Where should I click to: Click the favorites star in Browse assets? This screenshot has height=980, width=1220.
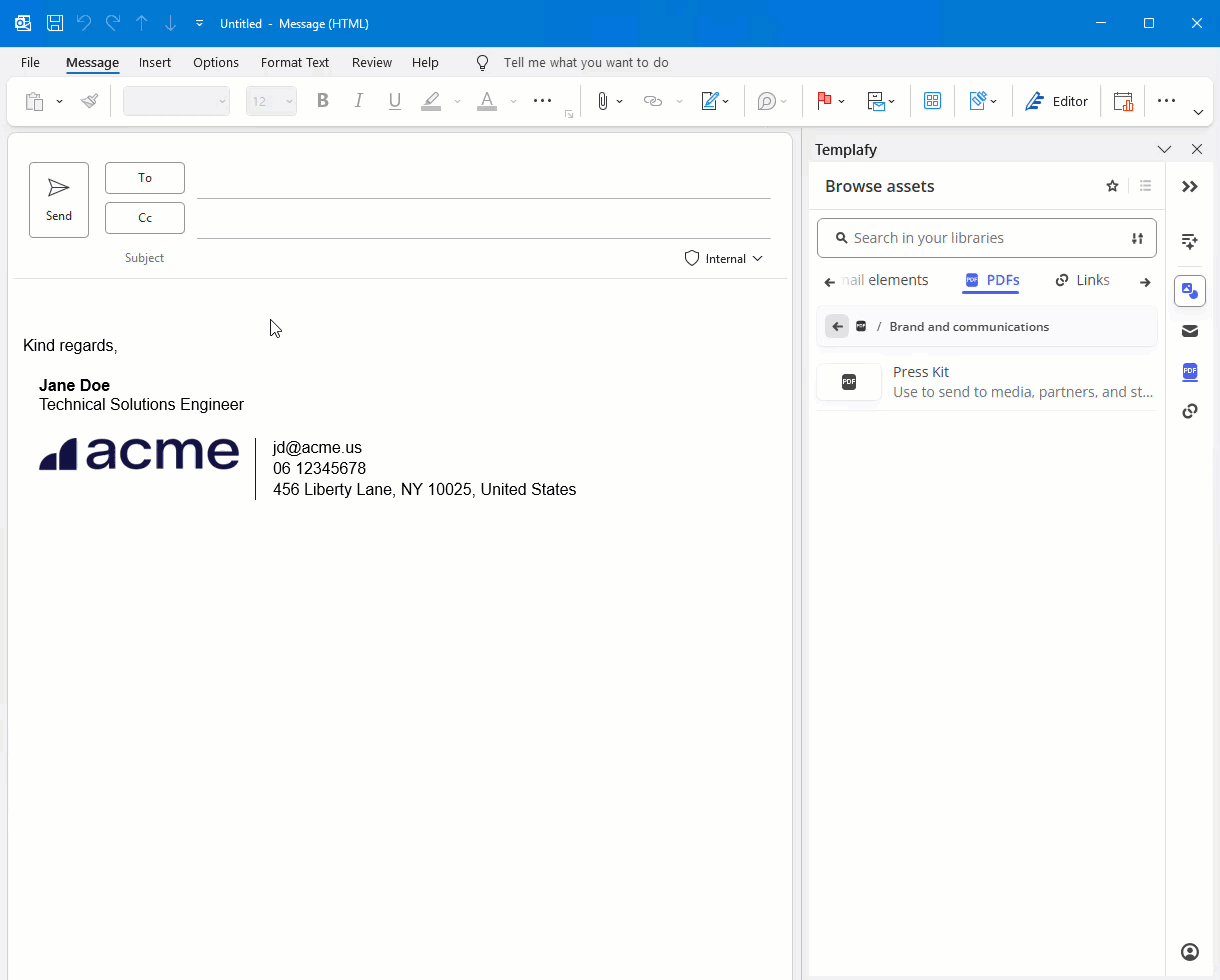tap(1112, 186)
